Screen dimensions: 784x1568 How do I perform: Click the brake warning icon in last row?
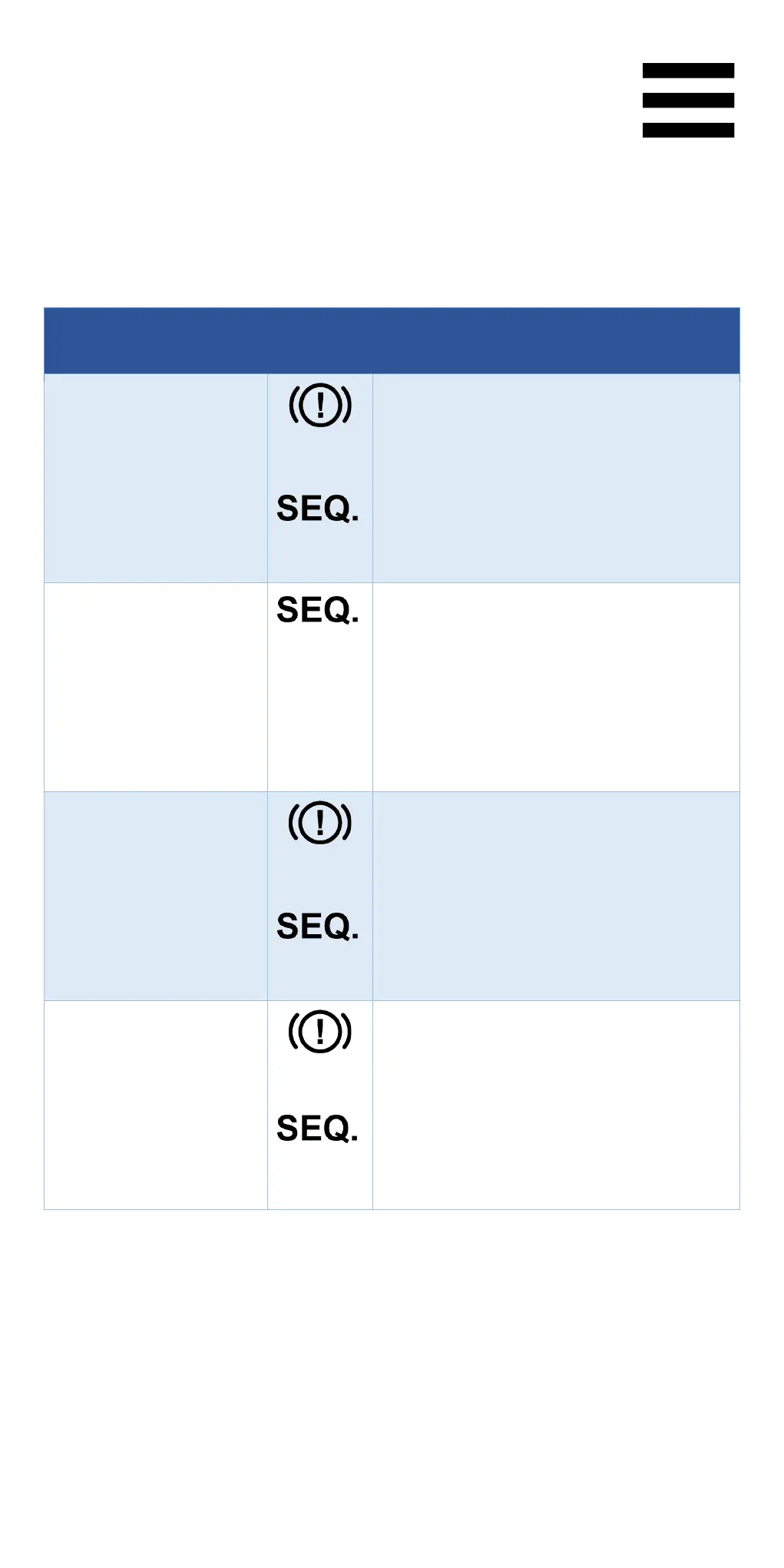(320, 1031)
